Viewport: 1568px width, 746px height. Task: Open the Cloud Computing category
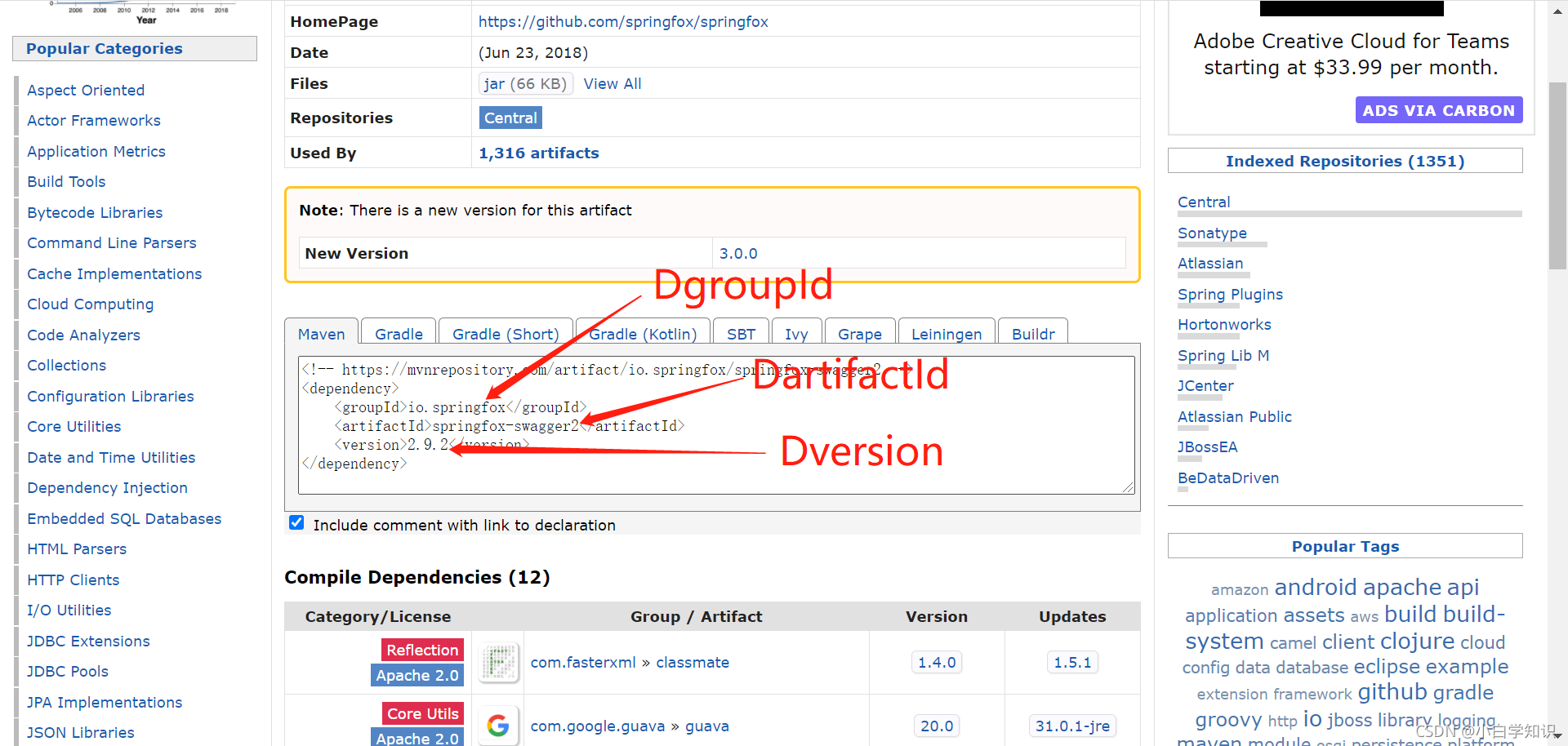click(91, 304)
